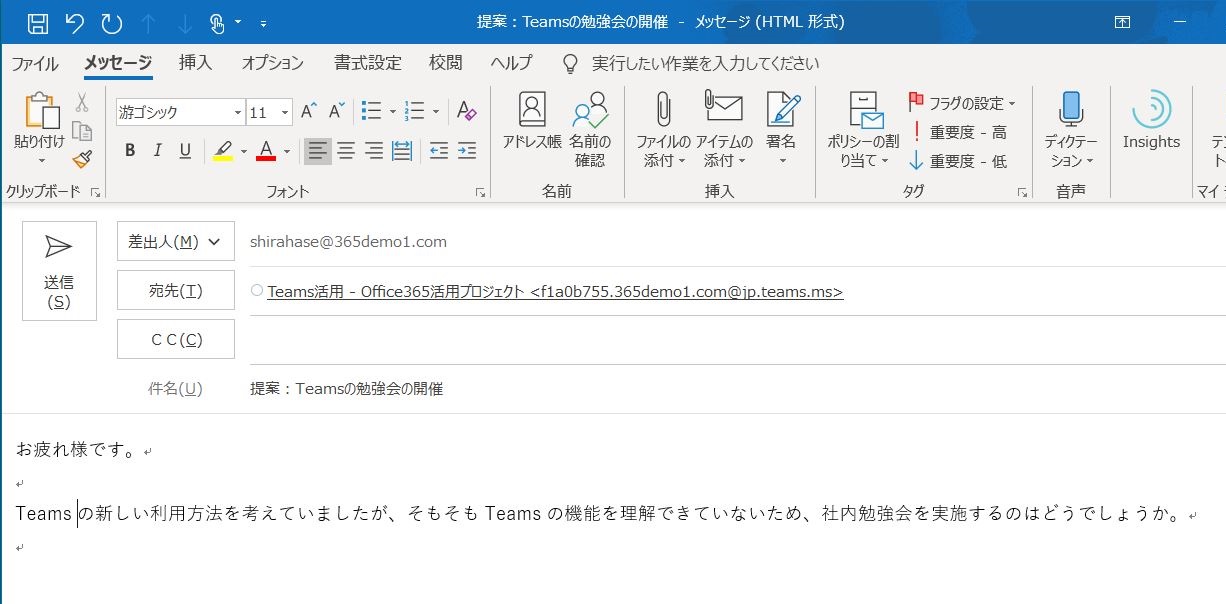Apply yellow text highlight color

[x=222, y=151]
